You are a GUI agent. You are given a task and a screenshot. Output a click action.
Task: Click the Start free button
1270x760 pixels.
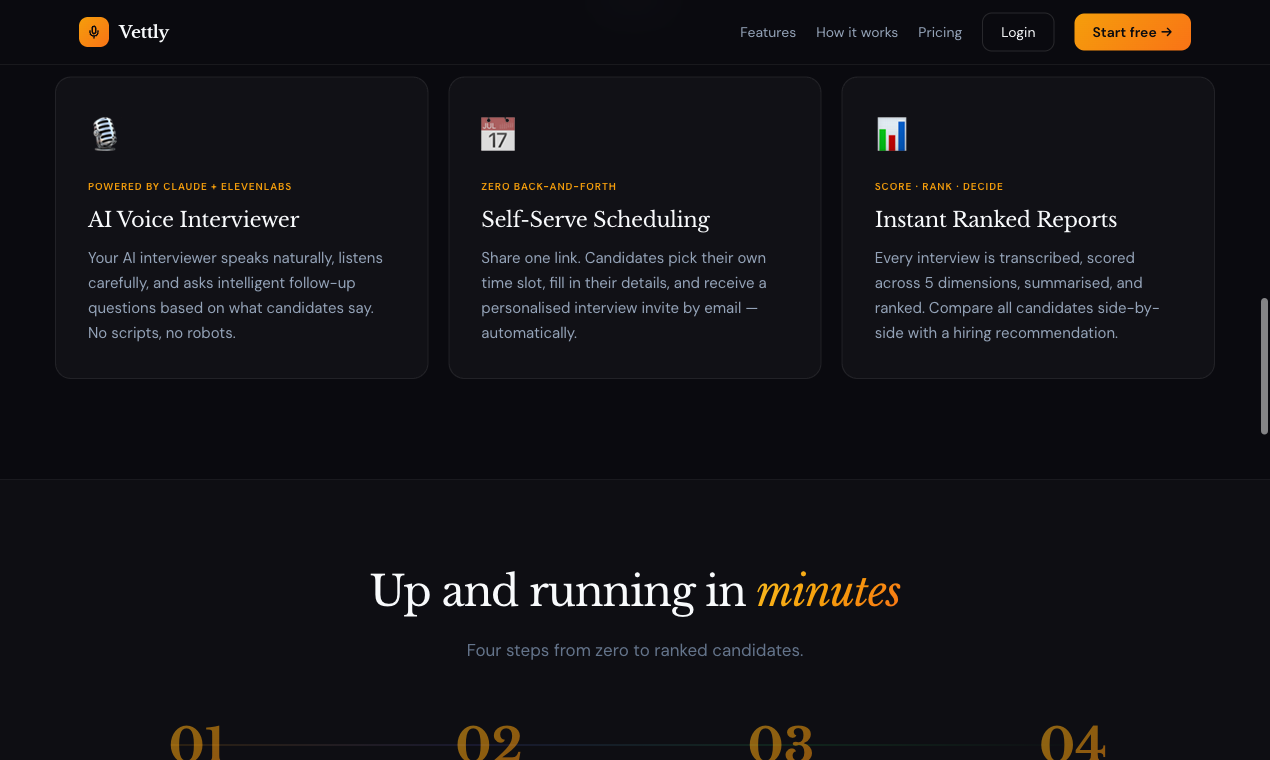(x=1132, y=32)
